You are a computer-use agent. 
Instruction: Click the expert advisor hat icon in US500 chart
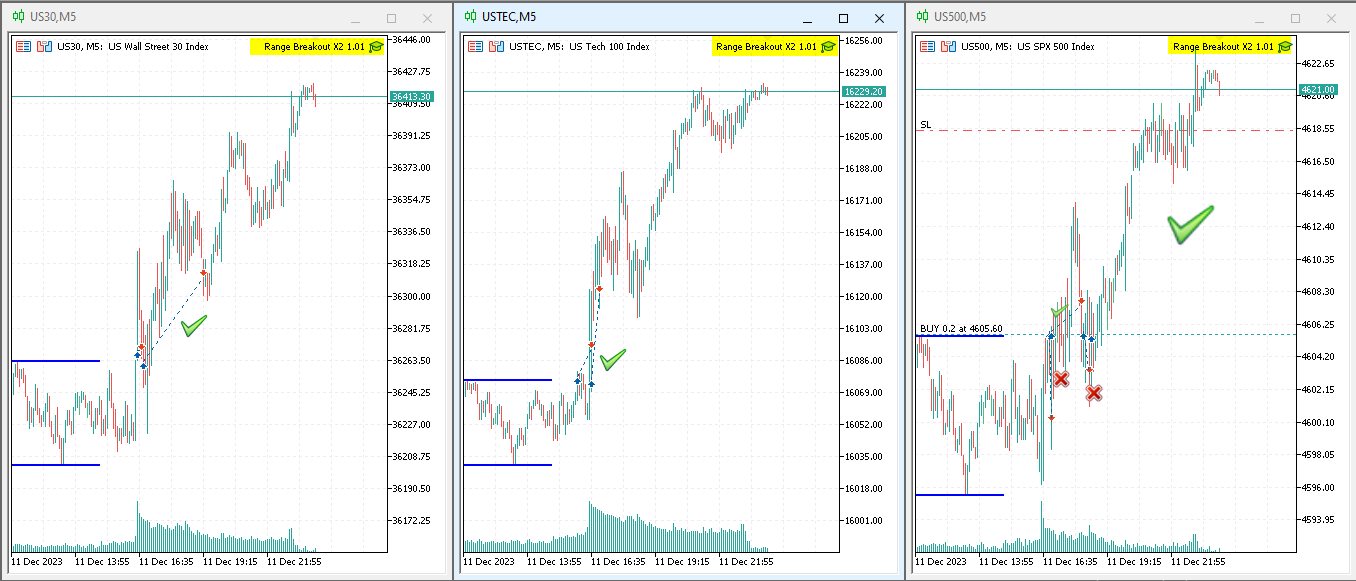(1285, 46)
